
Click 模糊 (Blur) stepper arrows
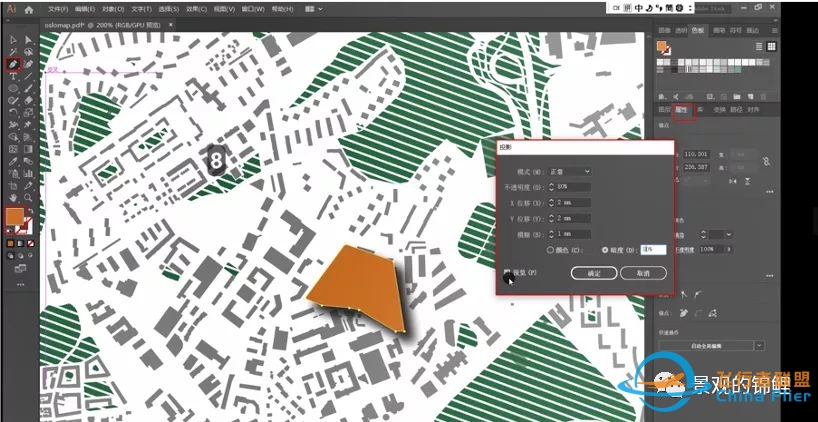pos(551,234)
